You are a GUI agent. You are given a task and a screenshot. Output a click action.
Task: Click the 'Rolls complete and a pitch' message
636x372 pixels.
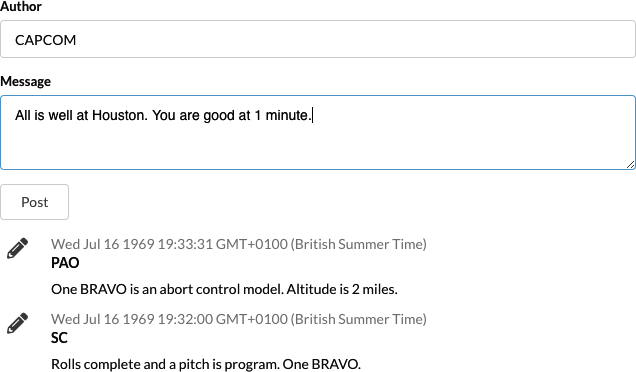point(206,364)
